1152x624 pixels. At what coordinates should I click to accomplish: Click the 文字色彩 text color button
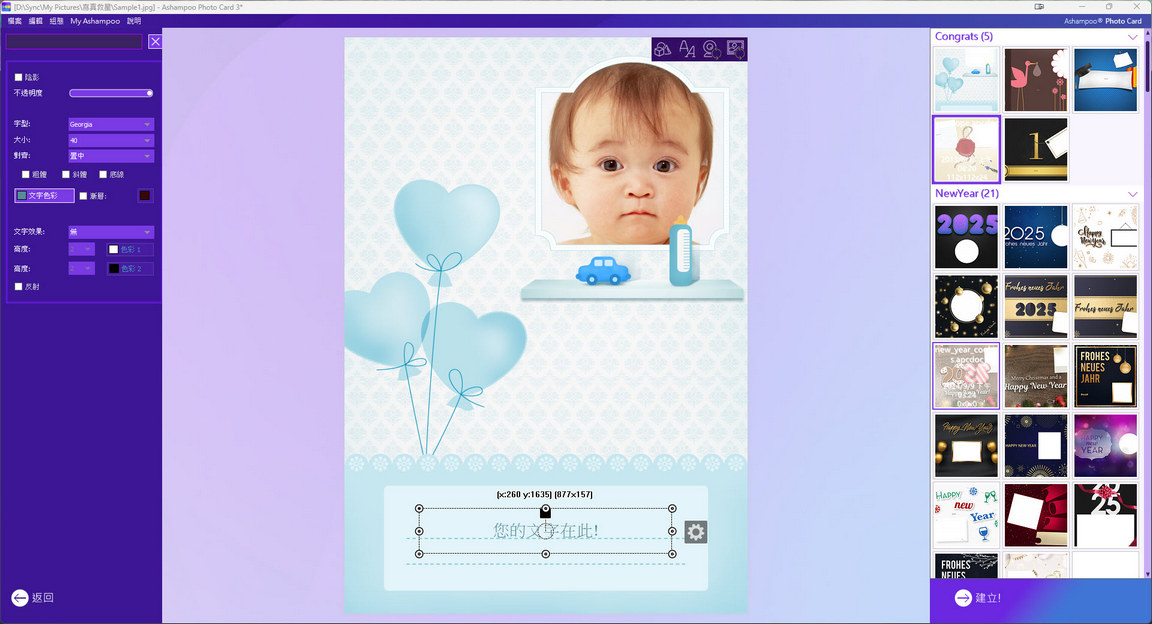(x=44, y=196)
